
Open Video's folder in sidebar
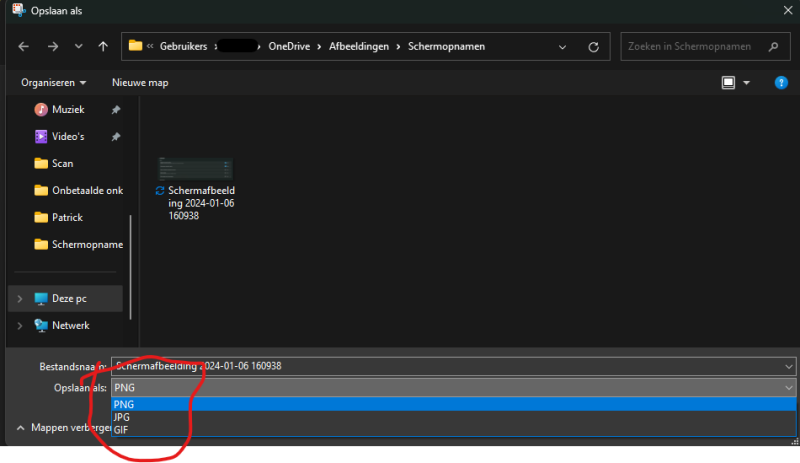(x=68, y=136)
